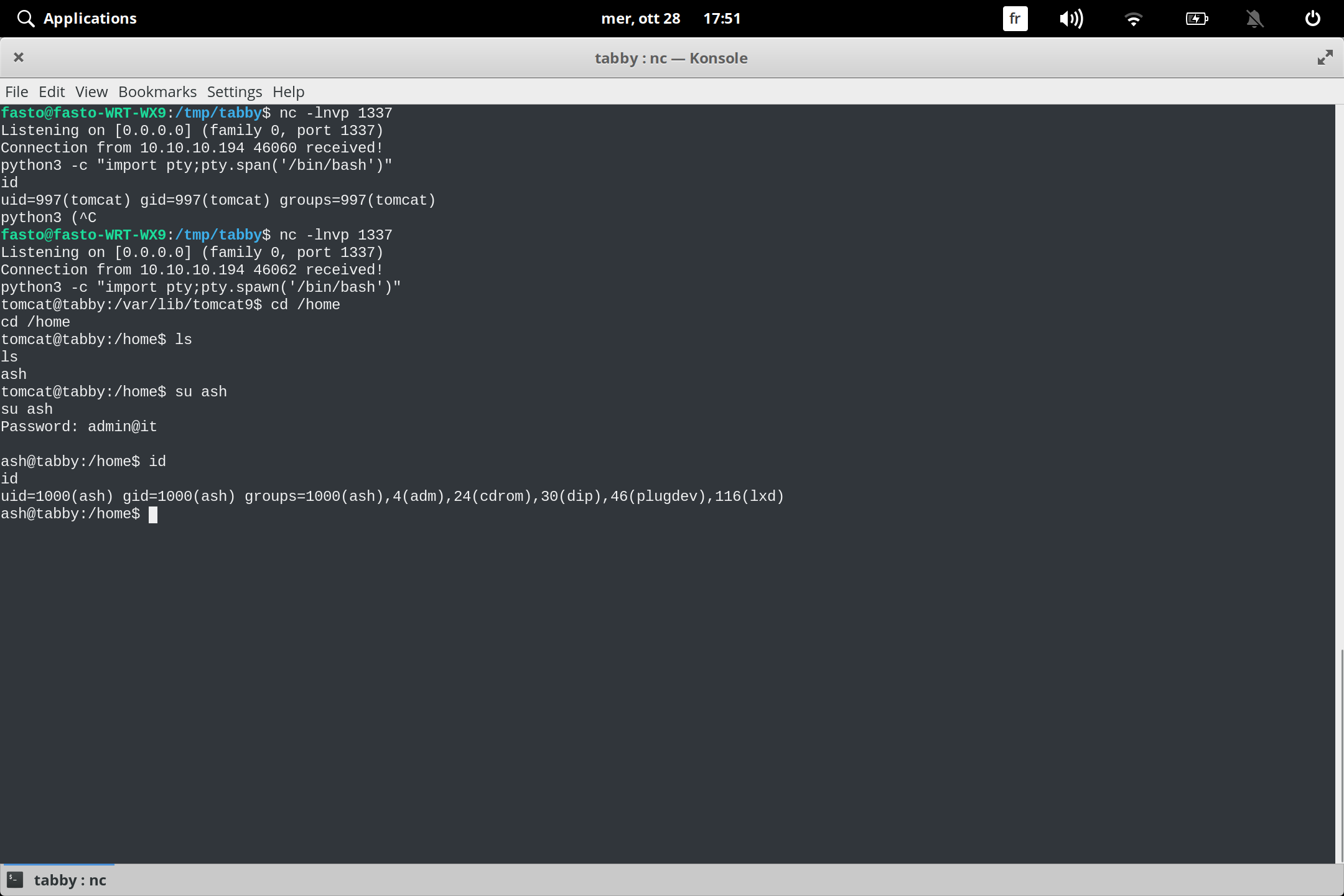
Task: Open the Wi-Fi network status icon
Action: 1134,18
